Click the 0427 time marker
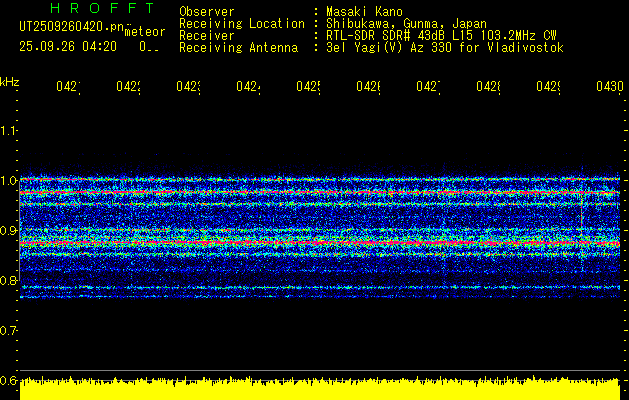The image size is (629, 400). 428,86
